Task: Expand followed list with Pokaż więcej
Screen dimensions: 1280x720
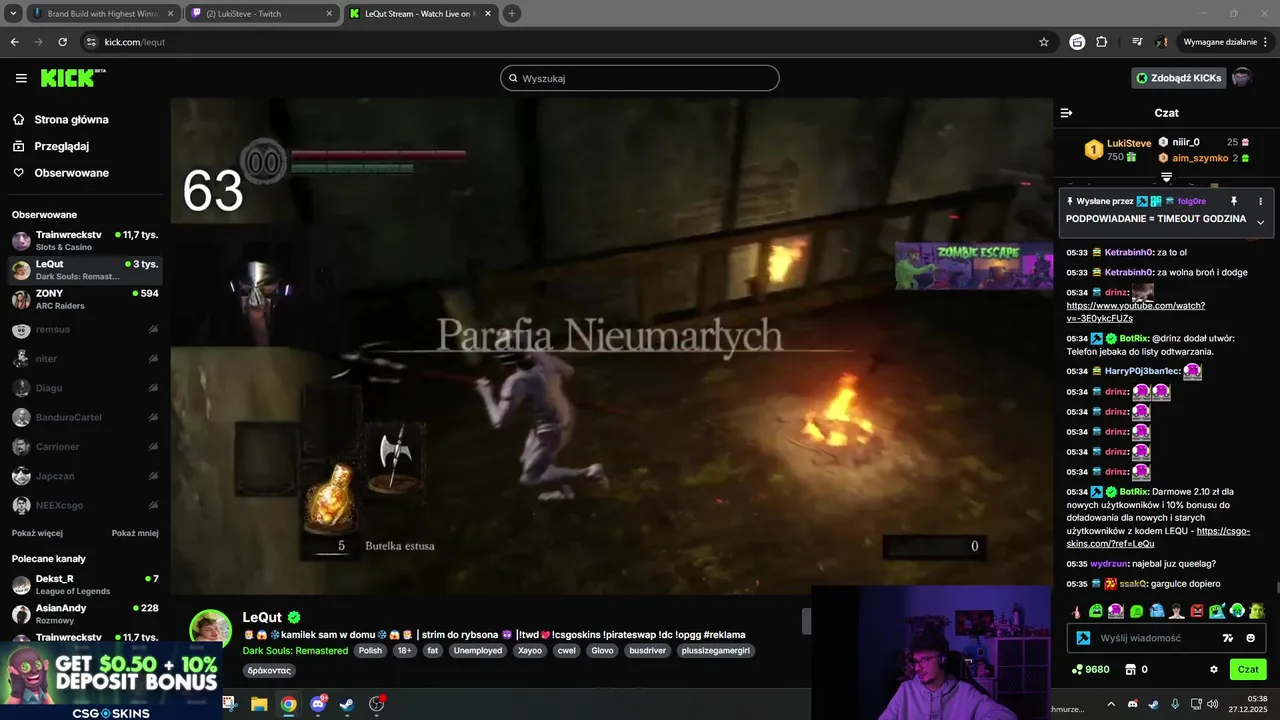Action: 37,533
